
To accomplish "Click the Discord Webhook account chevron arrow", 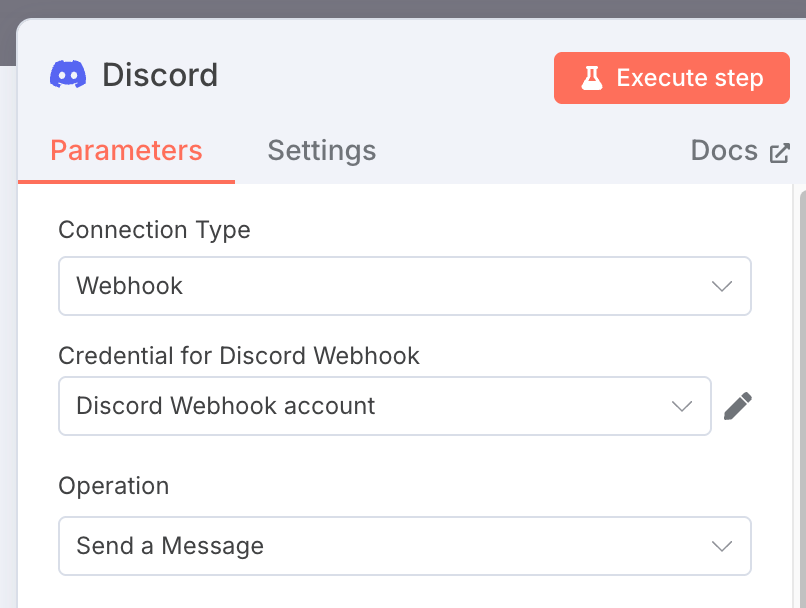I will [x=682, y=406].
